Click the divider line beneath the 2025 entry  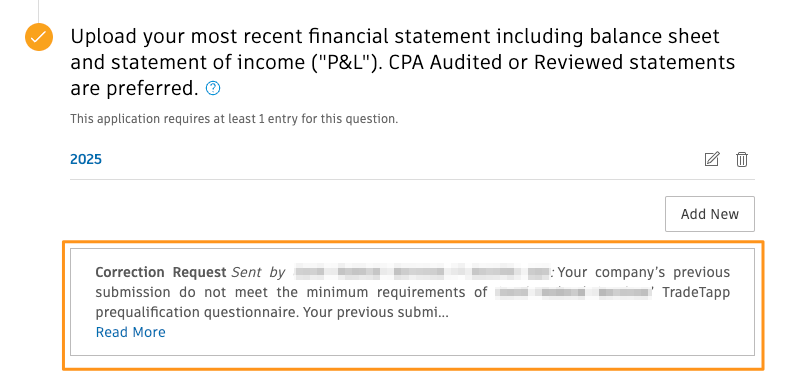(412, 179)
